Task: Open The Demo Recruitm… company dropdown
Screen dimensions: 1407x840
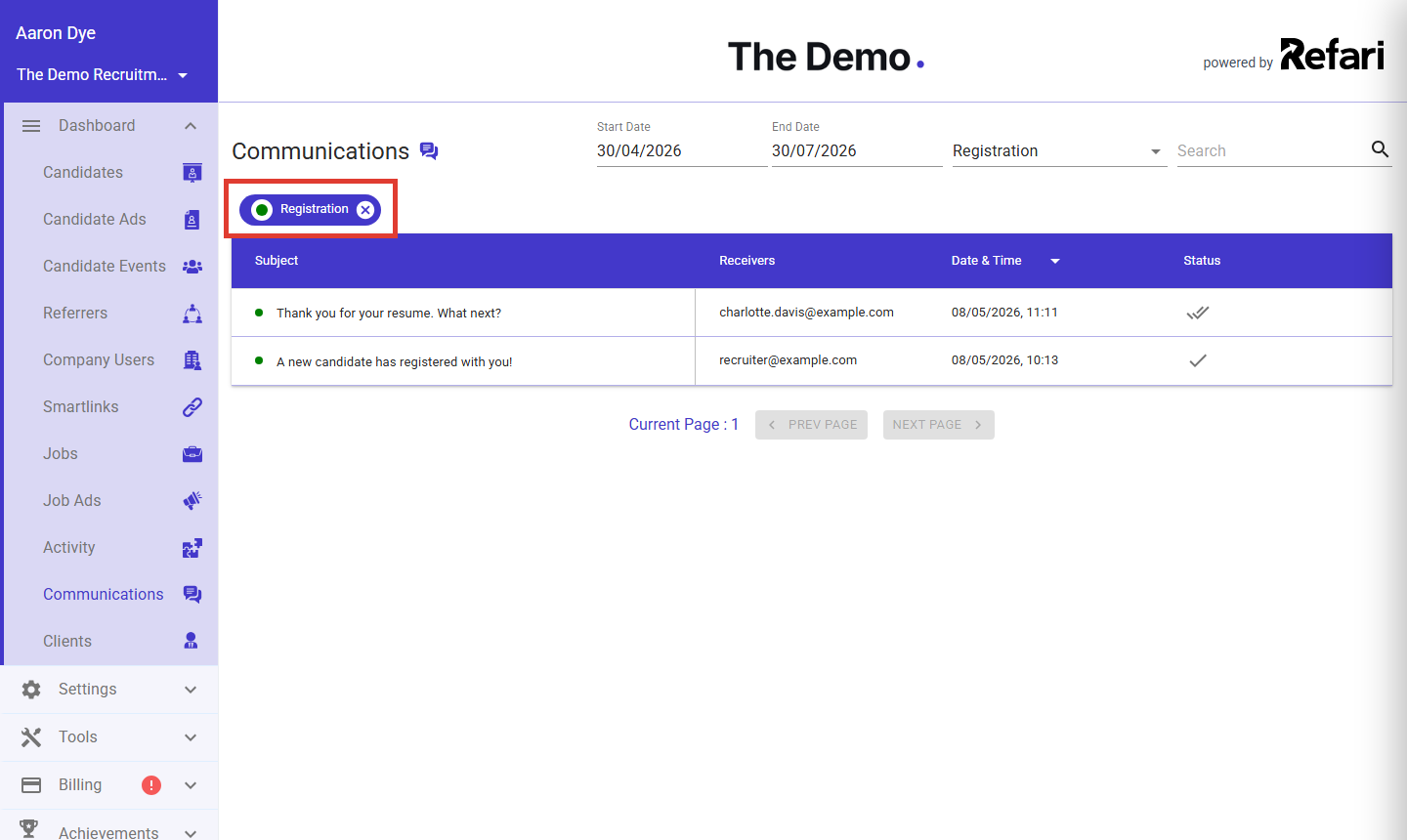Action: [x=103, y=75]
